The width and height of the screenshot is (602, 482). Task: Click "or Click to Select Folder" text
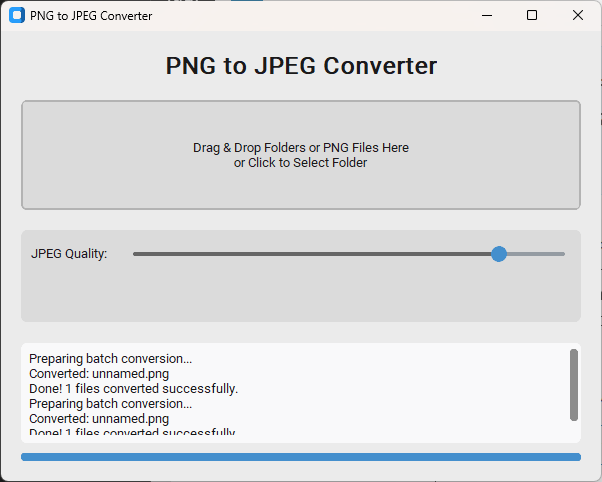click(300, 163)
